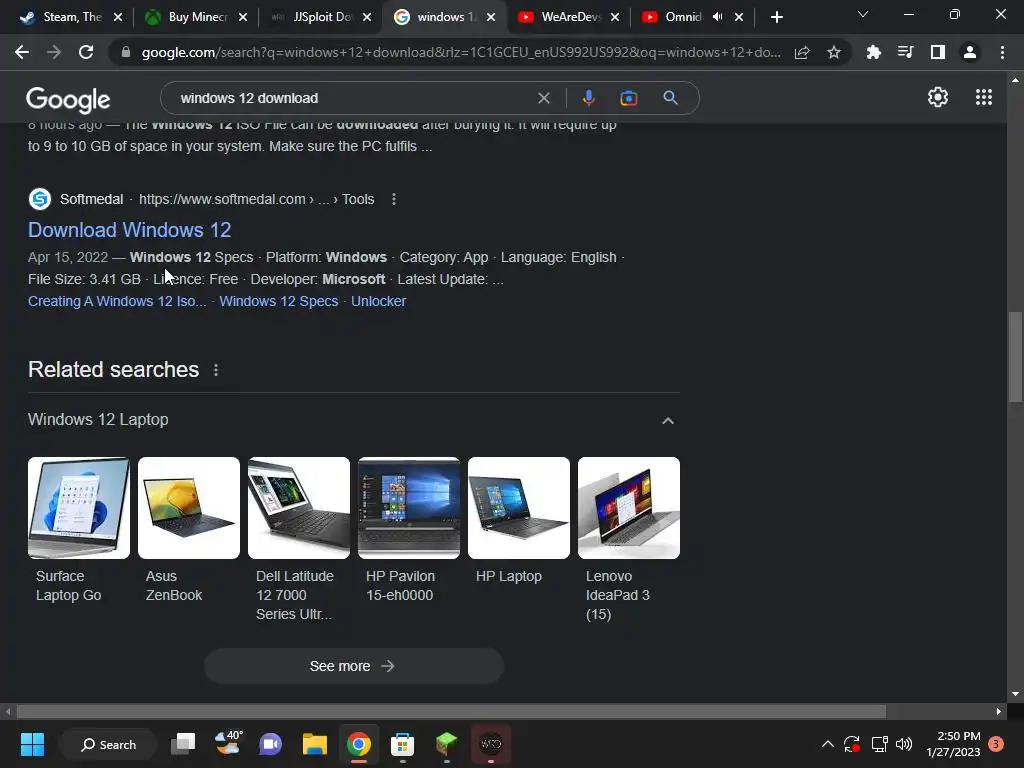The height and width of the screenshot is (768, 1024).
Task: Open Download Windows 12 result
Action: click(129, 230)
